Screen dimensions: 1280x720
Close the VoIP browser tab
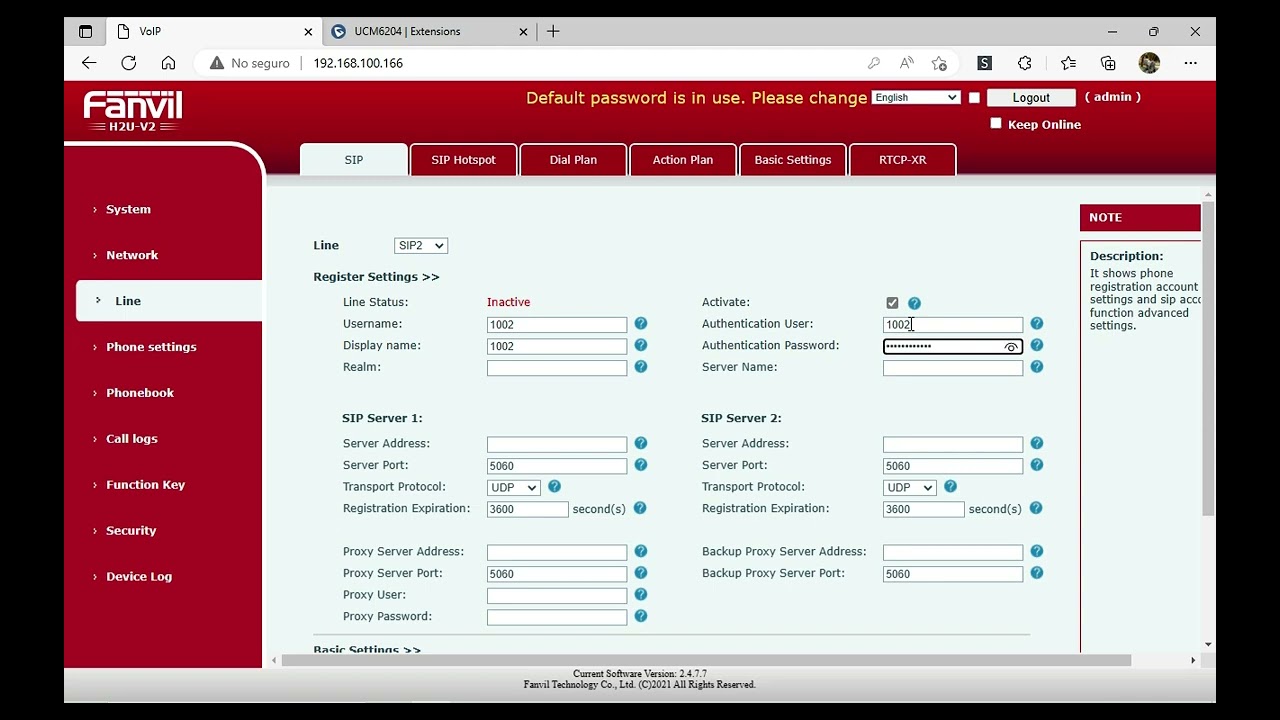(308, 31)
